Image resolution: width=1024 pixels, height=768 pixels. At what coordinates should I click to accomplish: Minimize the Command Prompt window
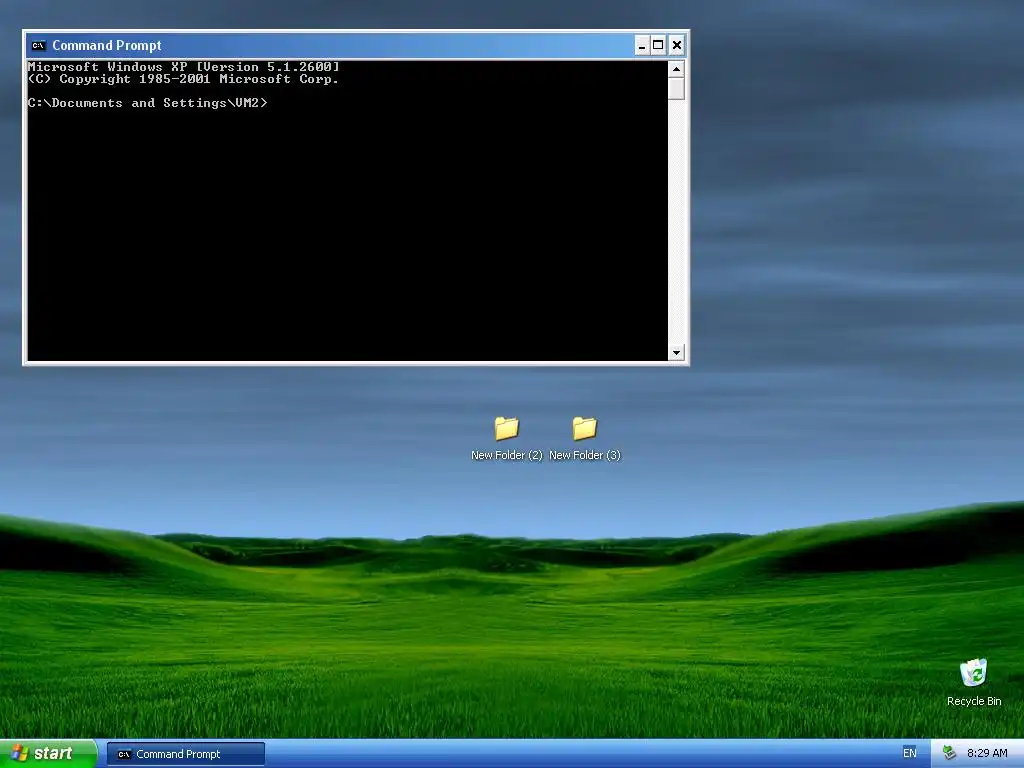point(641,45)
